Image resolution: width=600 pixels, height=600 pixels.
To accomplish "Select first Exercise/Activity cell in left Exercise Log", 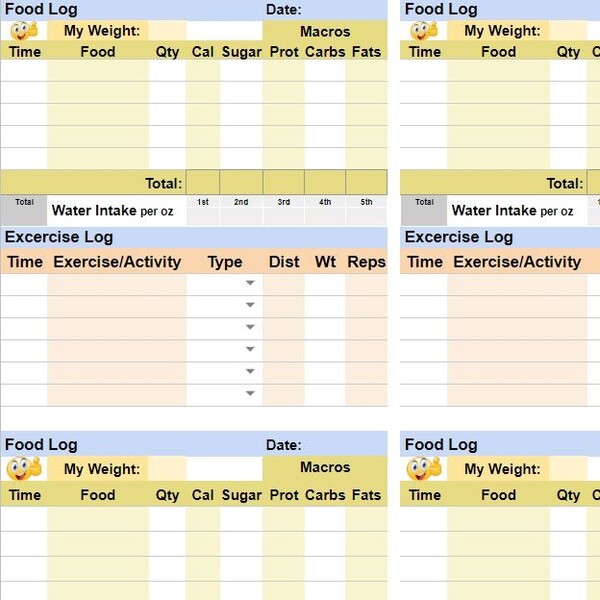I will pyautogui.click(x=117, y=284).
